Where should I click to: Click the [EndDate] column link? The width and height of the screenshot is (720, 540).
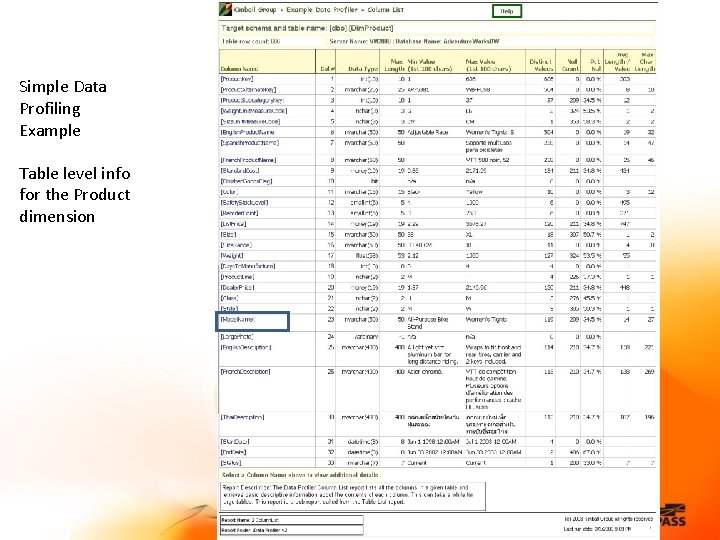point(233,452)
